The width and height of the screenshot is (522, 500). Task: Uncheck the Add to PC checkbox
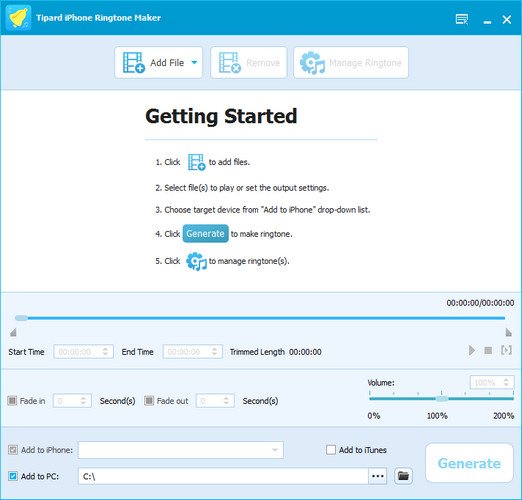pos(13,476)
